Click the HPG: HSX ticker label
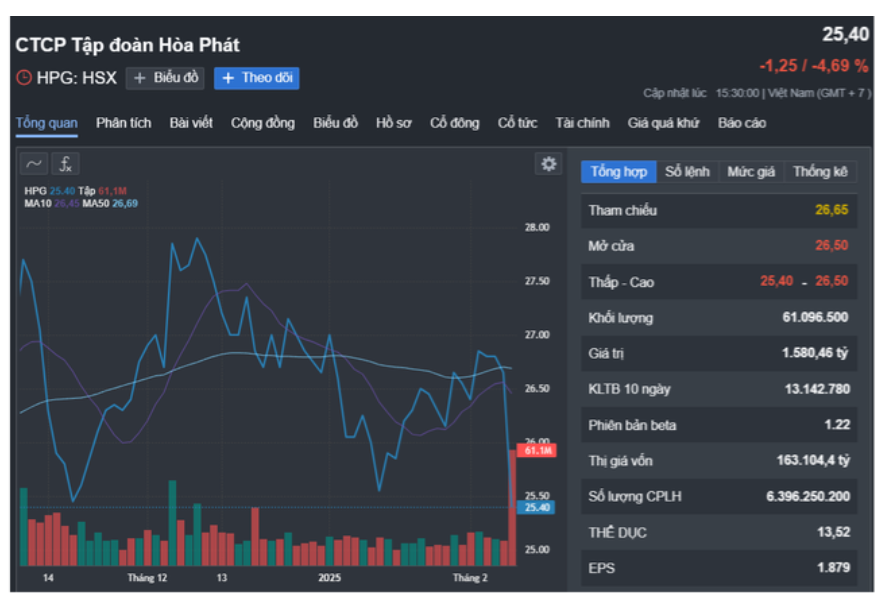Screen dimensions: 881x597 (x=76, y=78)
